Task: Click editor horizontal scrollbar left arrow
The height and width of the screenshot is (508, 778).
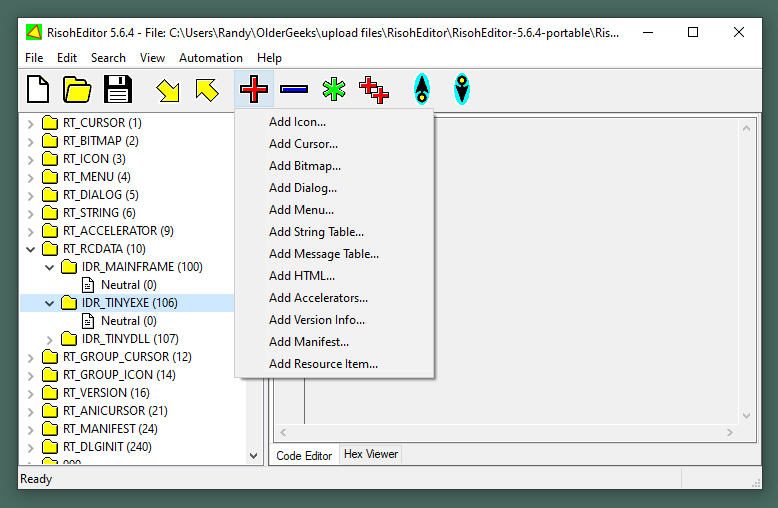Action: [x=283, y=433]
